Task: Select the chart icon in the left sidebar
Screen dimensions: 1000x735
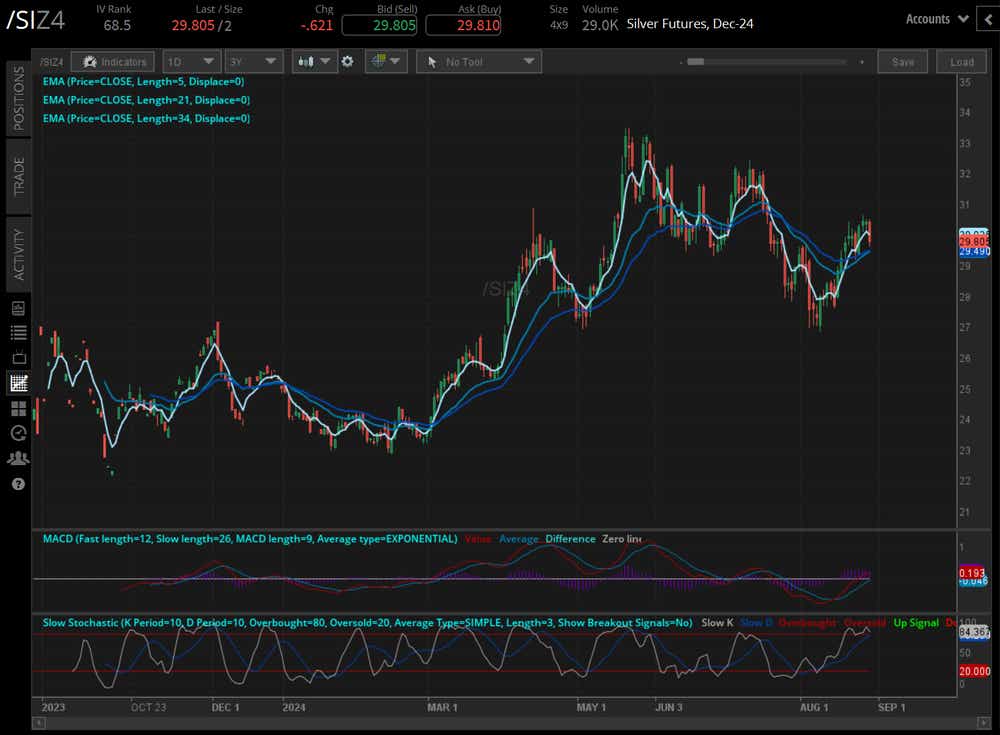Action: 17,382
